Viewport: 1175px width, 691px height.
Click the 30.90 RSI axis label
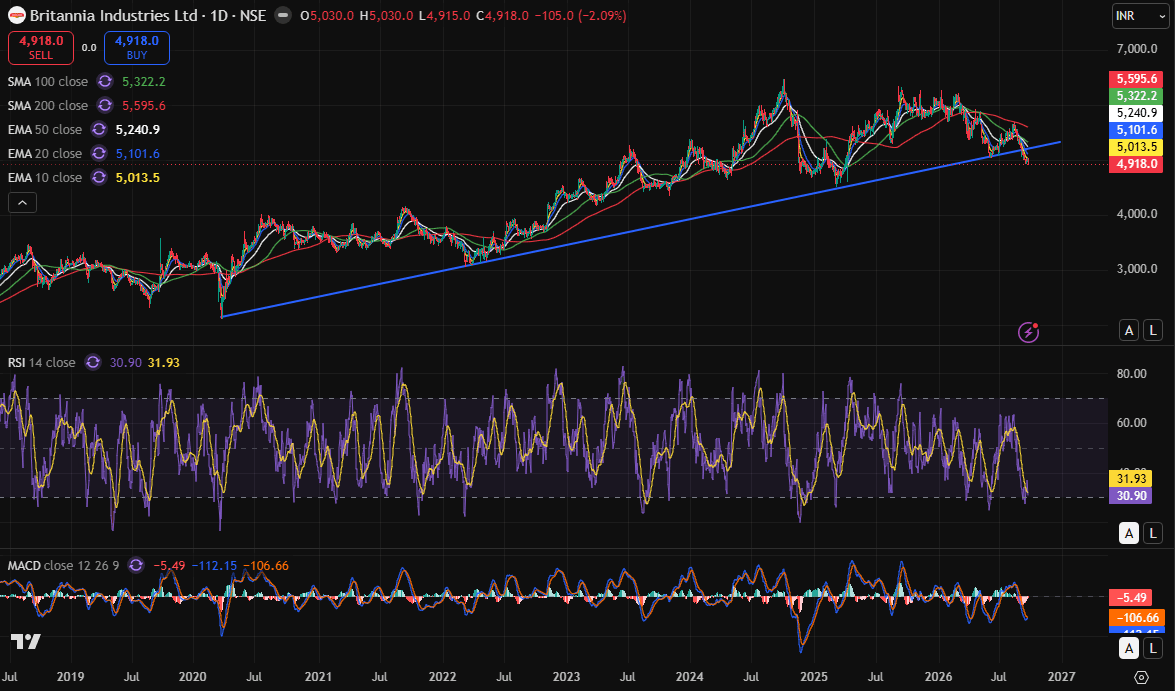[1132, 495]
